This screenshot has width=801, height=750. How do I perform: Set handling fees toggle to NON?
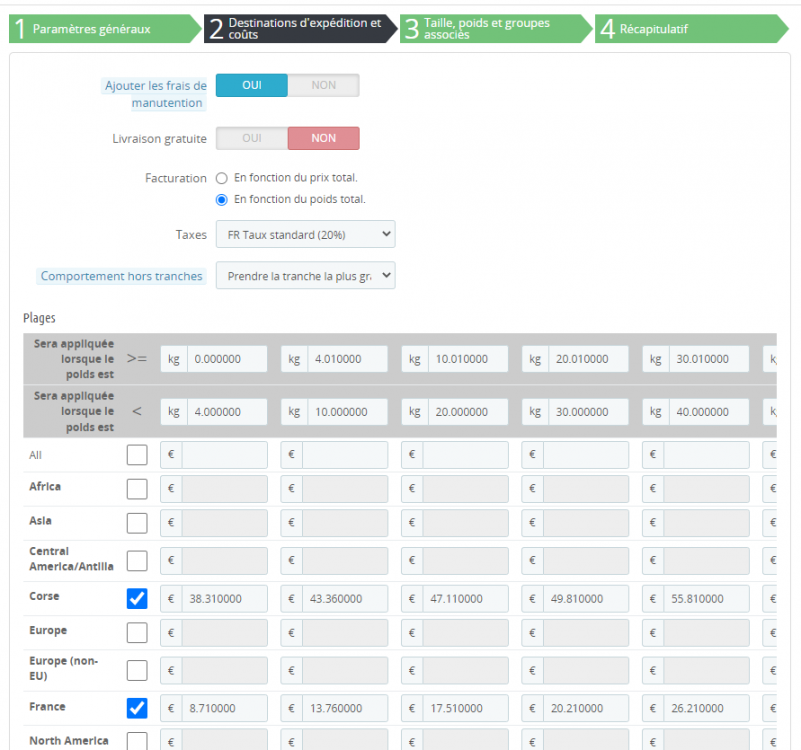[x=323, y=85]
